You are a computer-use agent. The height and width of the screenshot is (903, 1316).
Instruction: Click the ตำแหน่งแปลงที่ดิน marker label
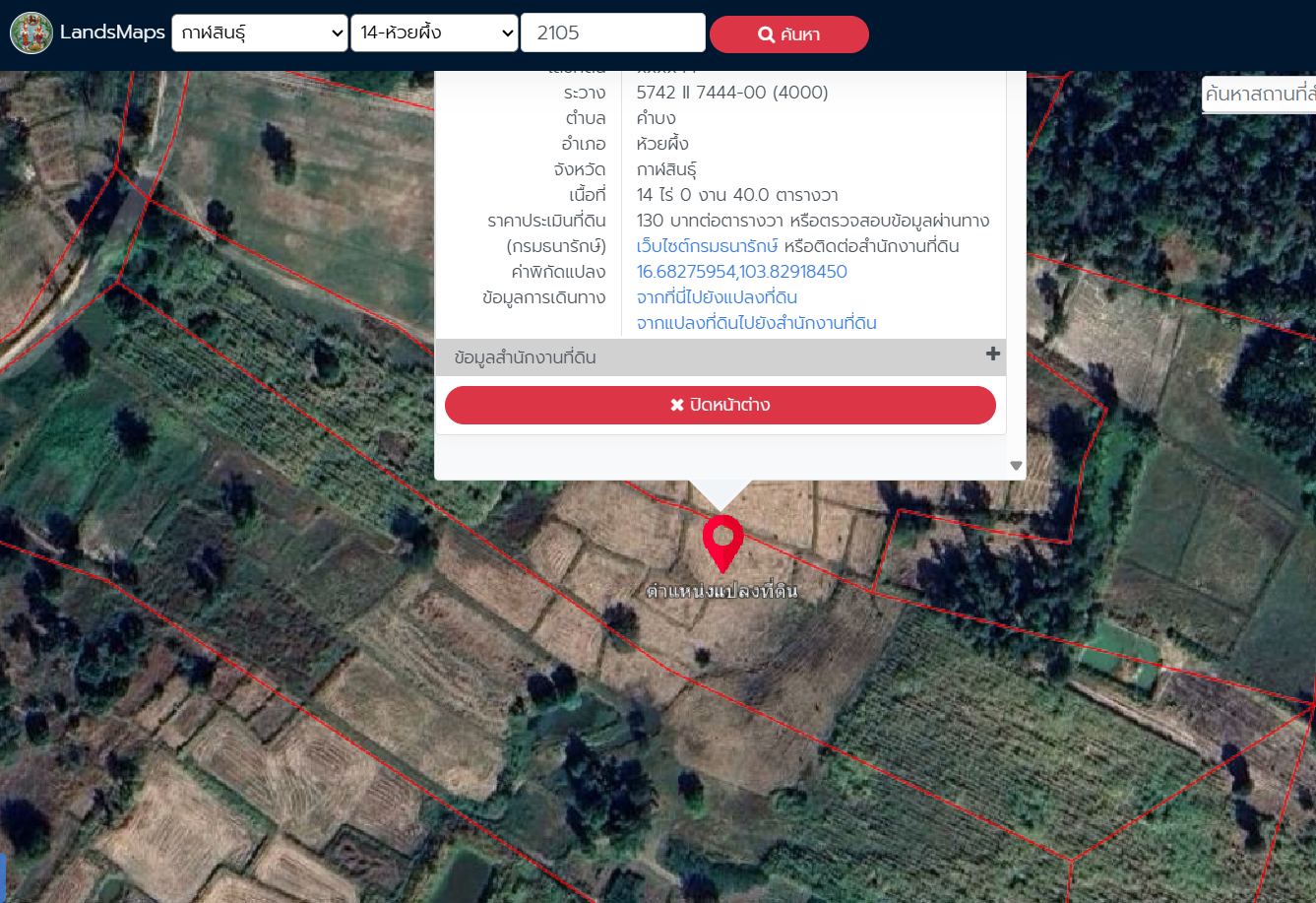[721, 592]
